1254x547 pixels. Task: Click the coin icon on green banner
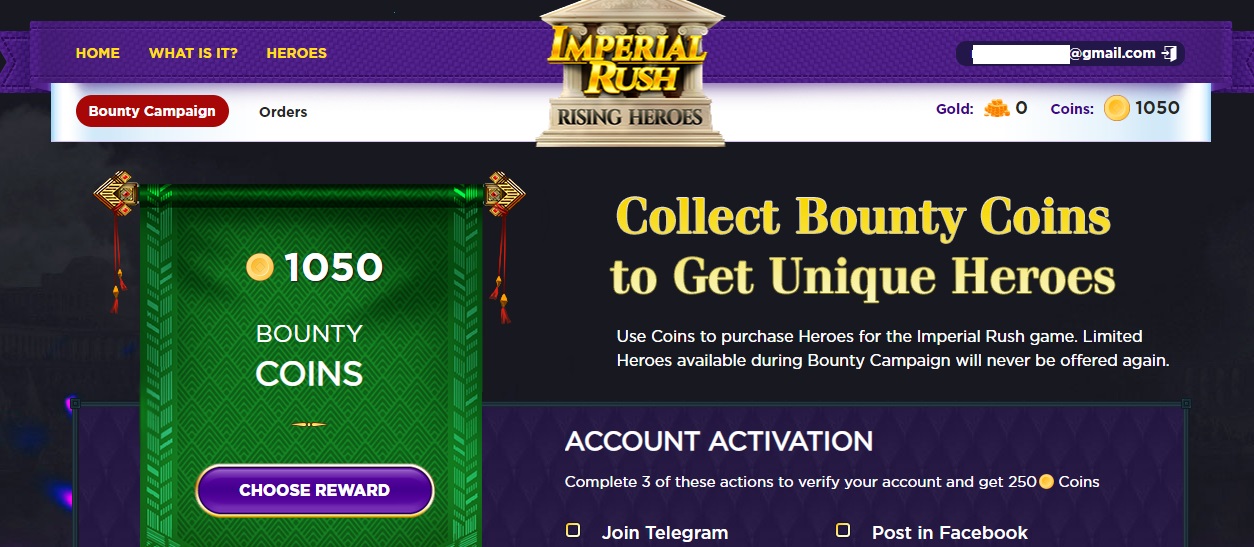(260, 267)
